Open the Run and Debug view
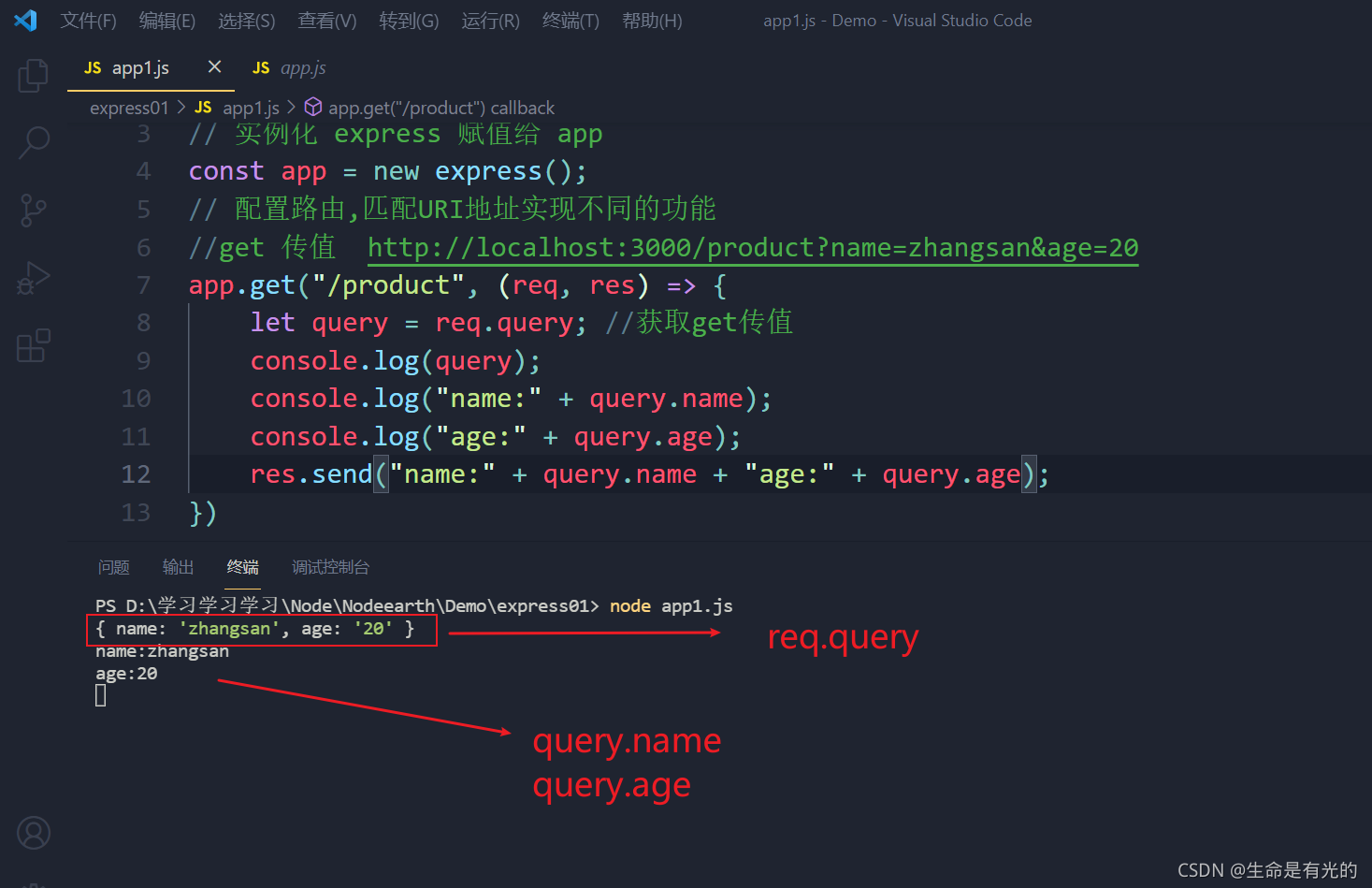 coord(33,279)
